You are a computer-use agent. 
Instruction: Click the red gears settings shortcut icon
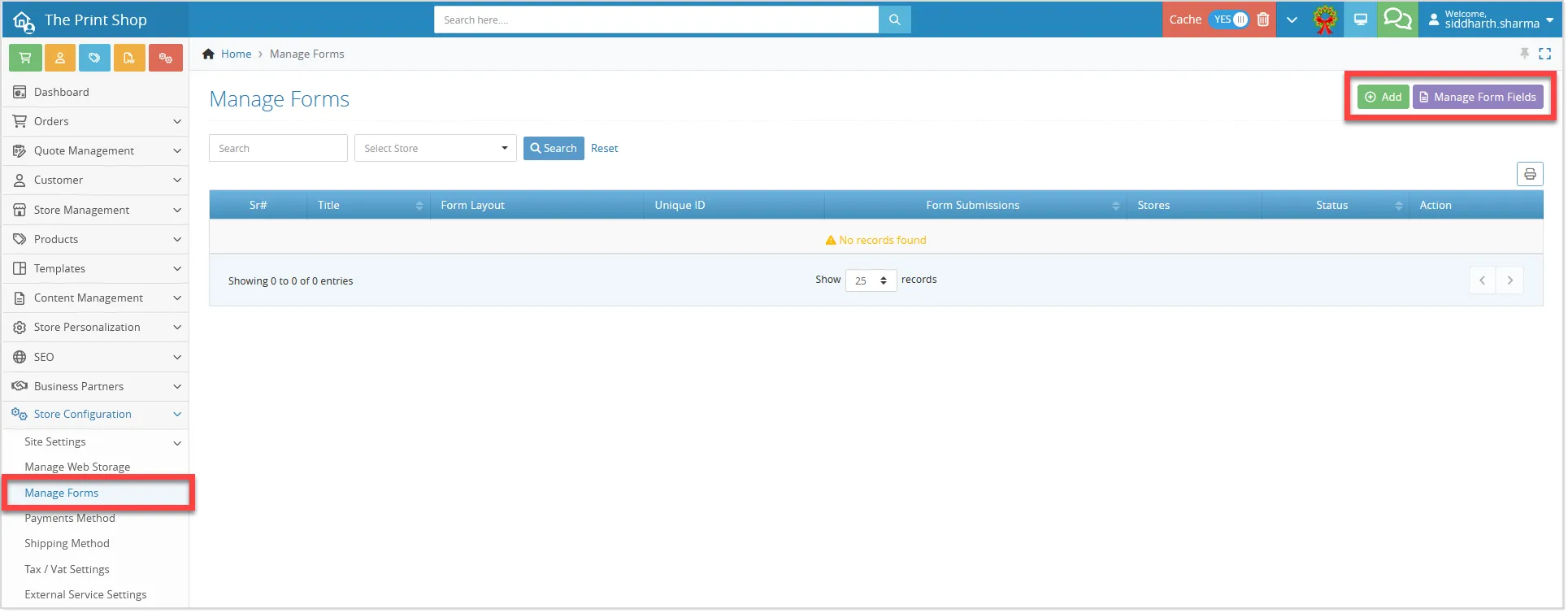pyautogui.click(x=165, y=58)
